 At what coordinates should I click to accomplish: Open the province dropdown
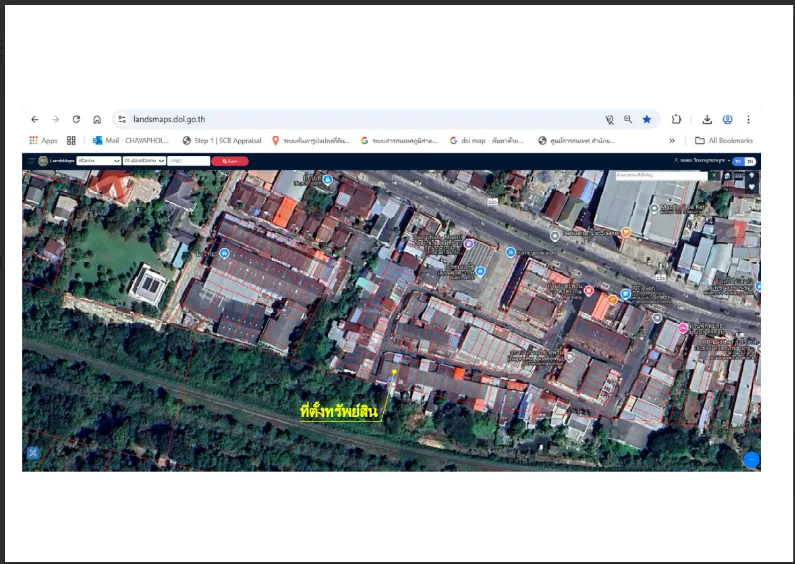(98, 161)
